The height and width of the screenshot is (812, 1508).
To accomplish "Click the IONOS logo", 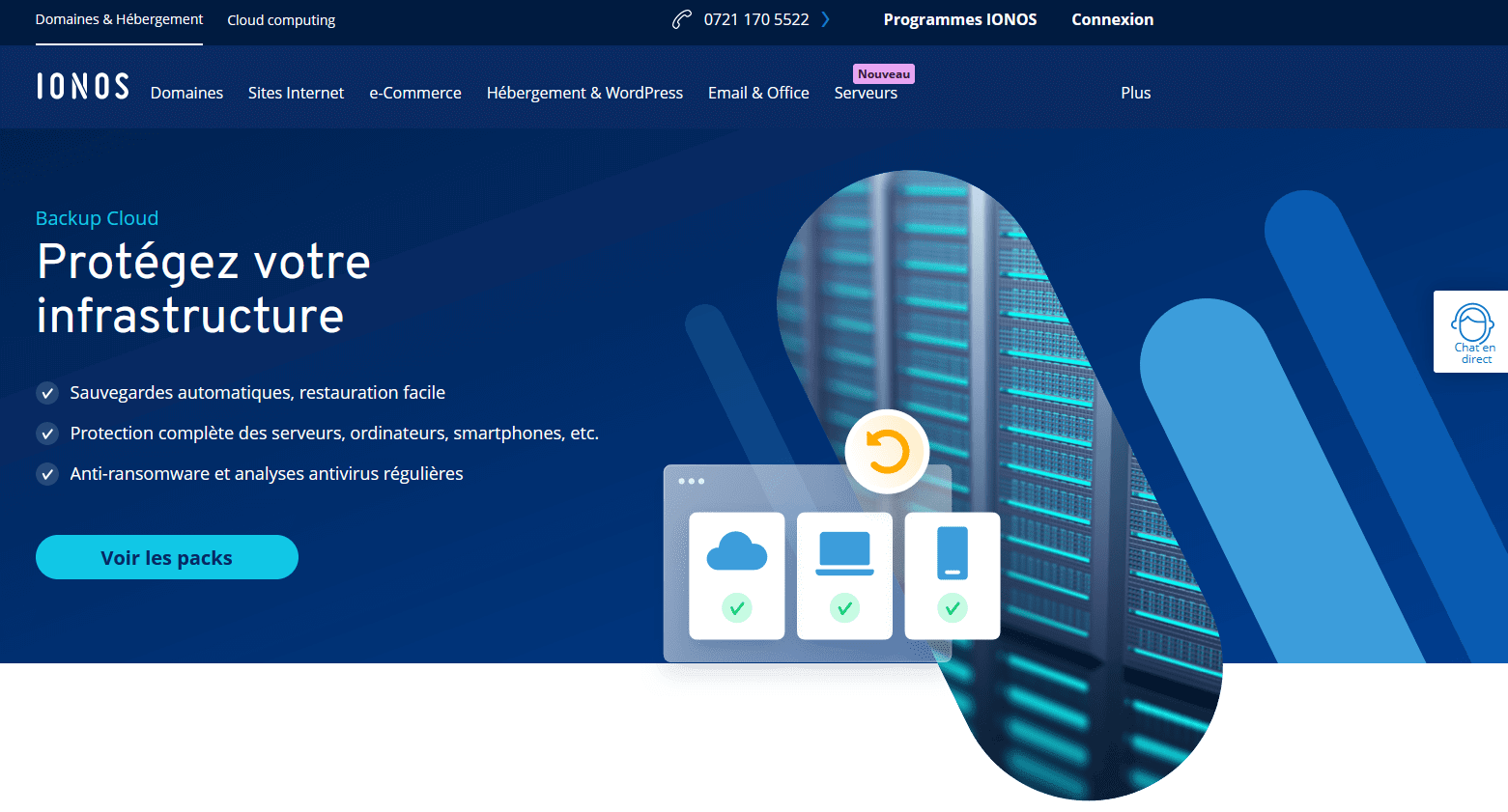I will (x=82, y=86).
